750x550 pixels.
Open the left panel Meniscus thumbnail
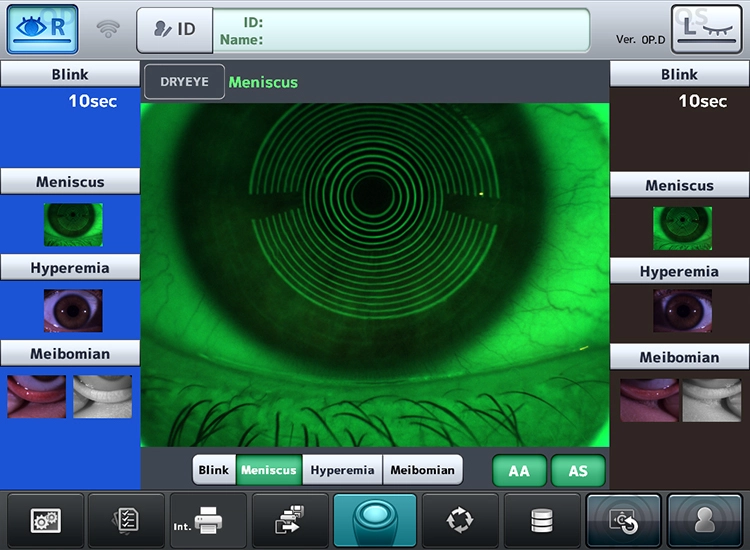[x=72, y=224]
